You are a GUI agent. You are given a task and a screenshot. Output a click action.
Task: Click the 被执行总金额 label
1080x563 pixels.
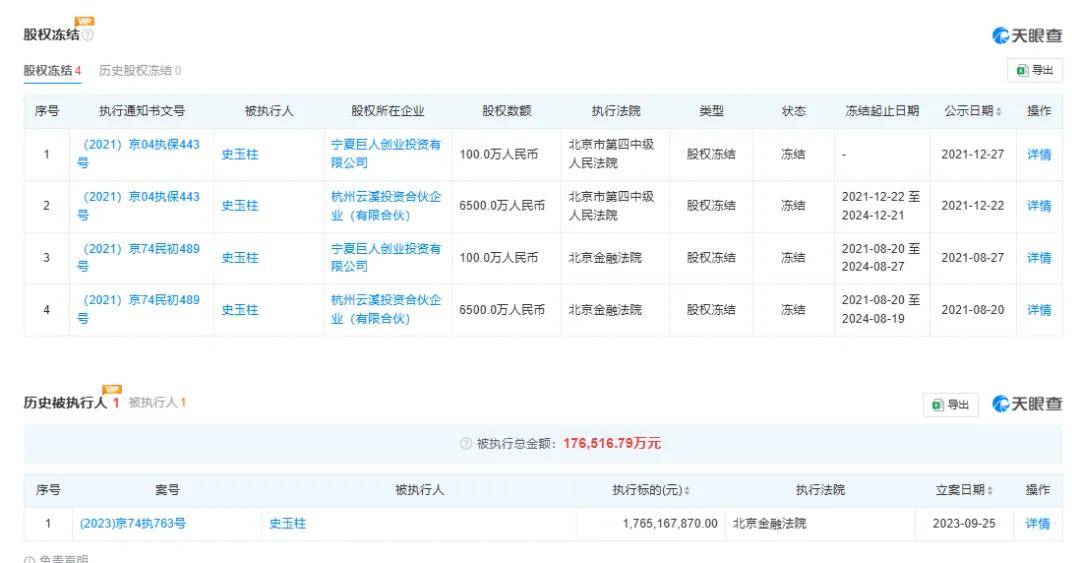point(516,444)
